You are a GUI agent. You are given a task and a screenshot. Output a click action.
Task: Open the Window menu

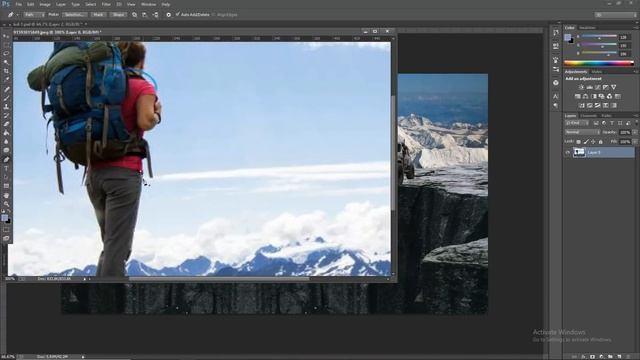148,4
